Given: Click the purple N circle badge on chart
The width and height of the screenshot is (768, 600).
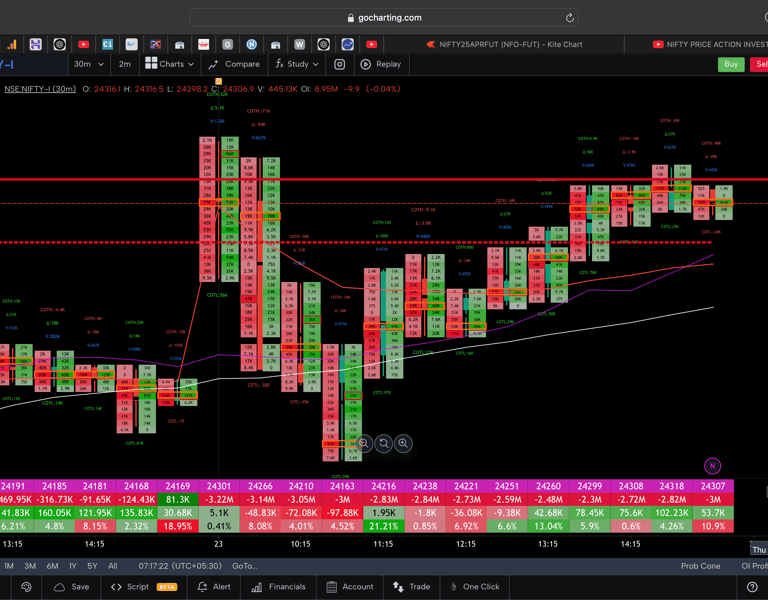Looking at the screenshot, I should click(712, 466).
